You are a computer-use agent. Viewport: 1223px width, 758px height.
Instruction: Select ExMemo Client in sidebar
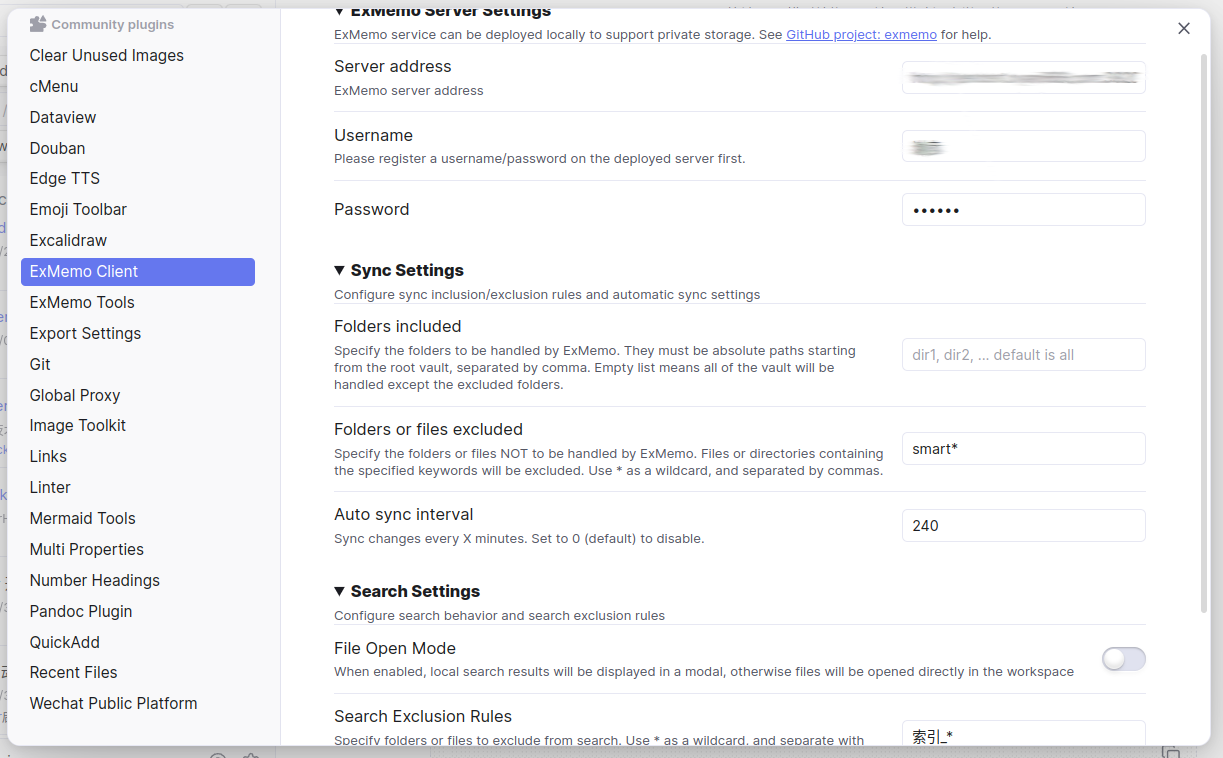(x=138, y=271)
